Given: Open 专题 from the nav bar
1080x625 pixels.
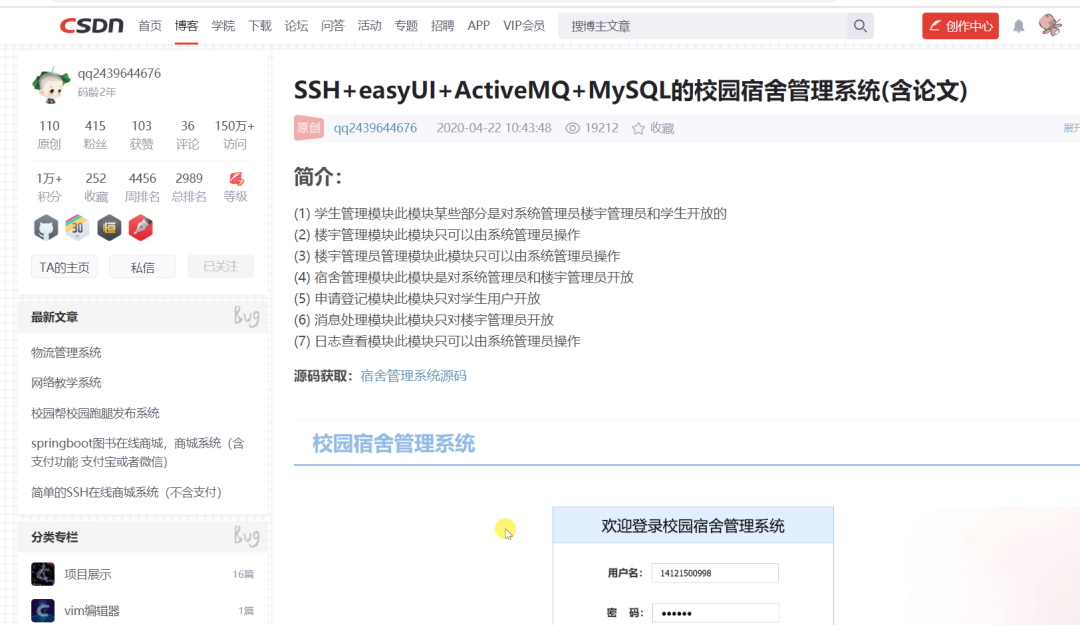Looking at the screenshot, I should click(x=406, y=25).
